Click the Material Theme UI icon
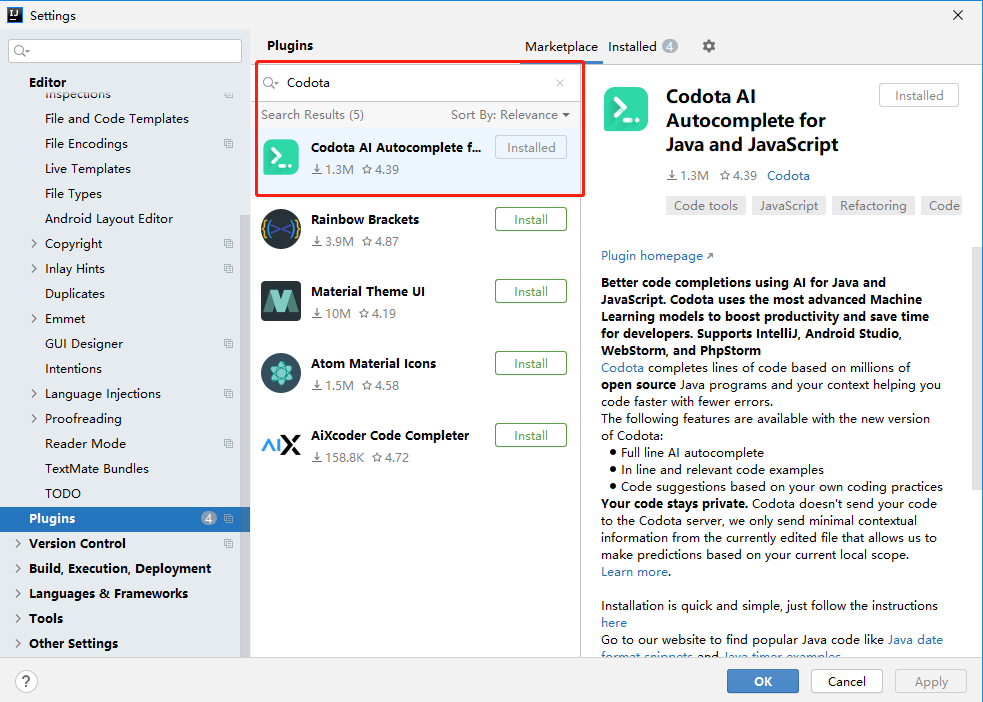 click(x=281, y=301)
